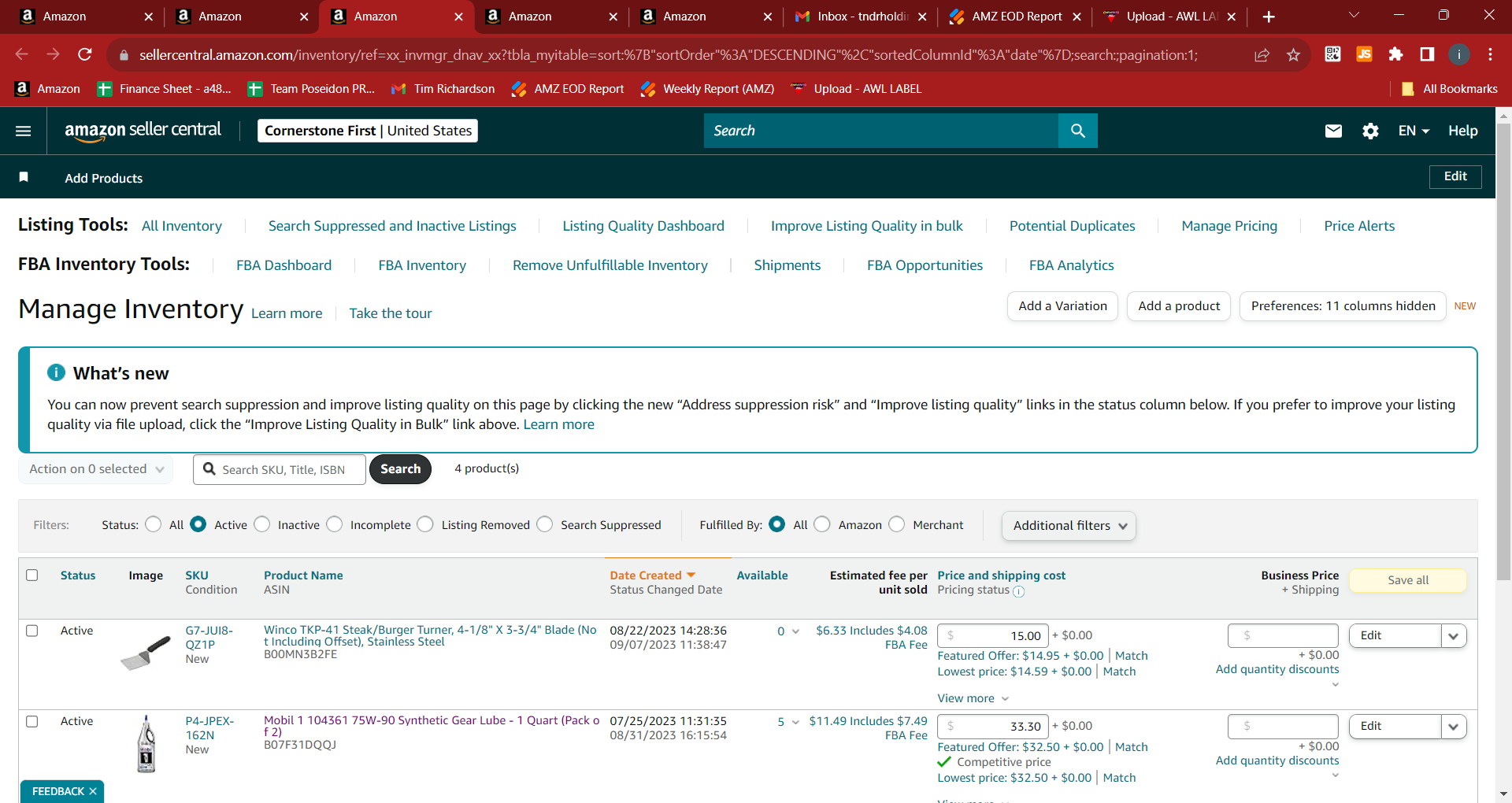The image size is (1512, 803).
Task: Switch to the Upload - AWL LABEL browser tab
Action: pyautogui.click(x=1169, y=17)
